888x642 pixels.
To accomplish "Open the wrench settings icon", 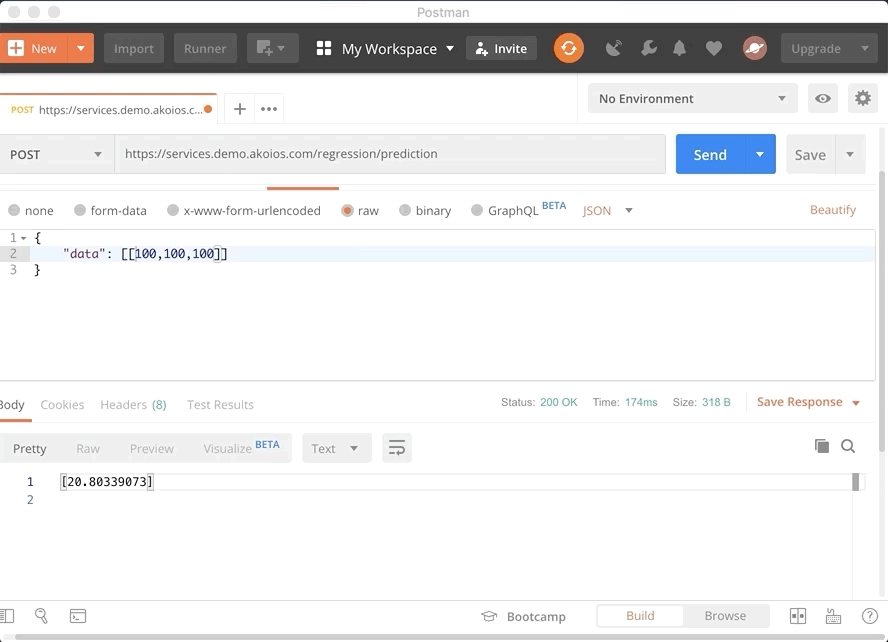I will coord(648,49).
